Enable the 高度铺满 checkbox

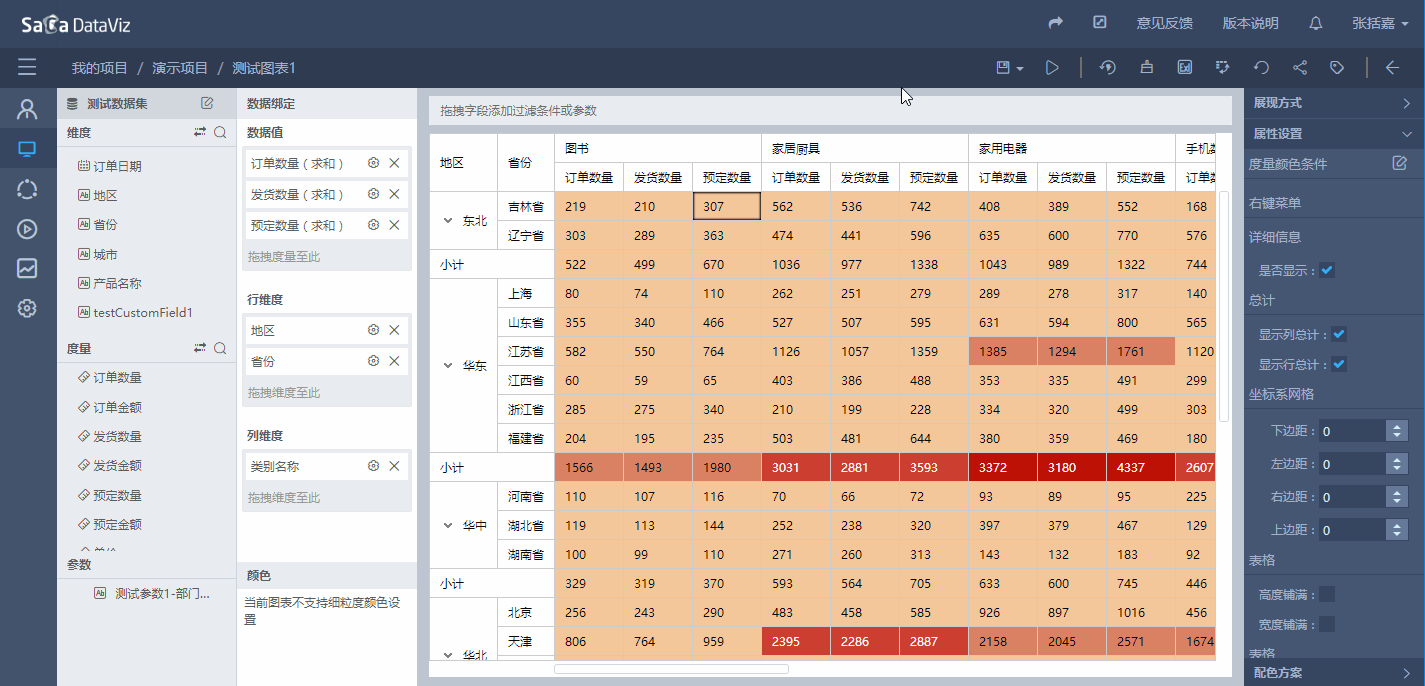click(1327, 594)
